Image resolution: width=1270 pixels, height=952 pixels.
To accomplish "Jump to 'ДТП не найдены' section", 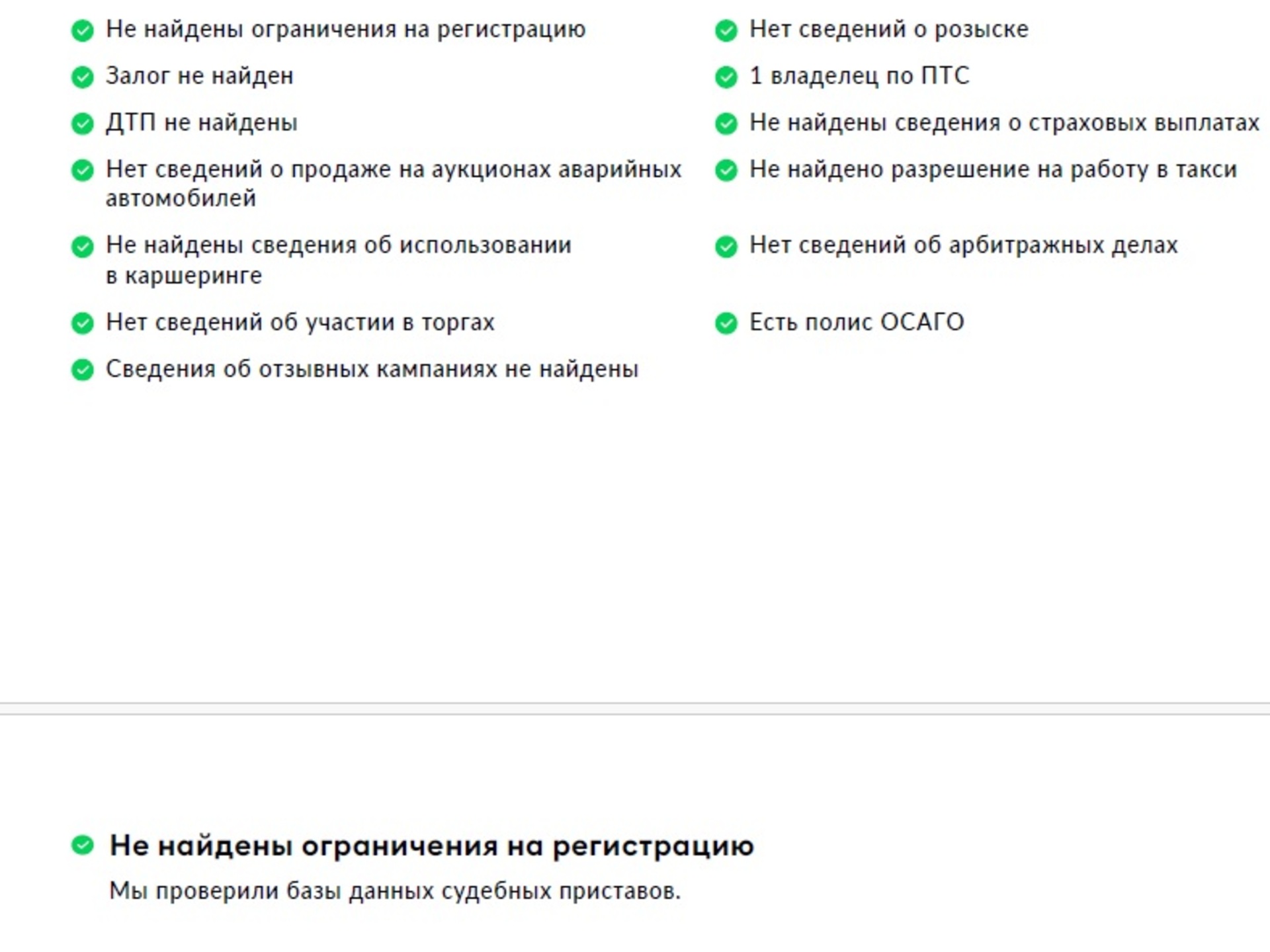I will (201, 123).
